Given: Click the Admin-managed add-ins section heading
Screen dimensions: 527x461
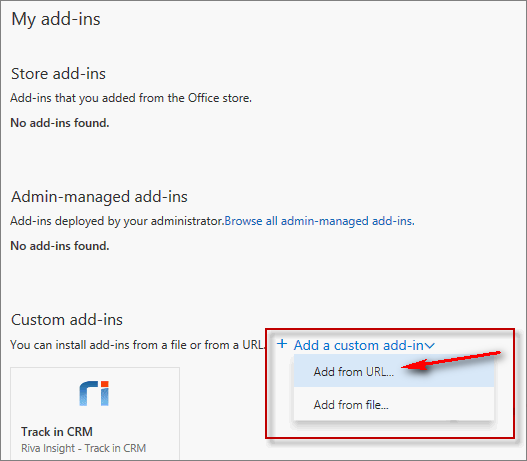Looking at the screenshot, I should [x=99, y=197].
